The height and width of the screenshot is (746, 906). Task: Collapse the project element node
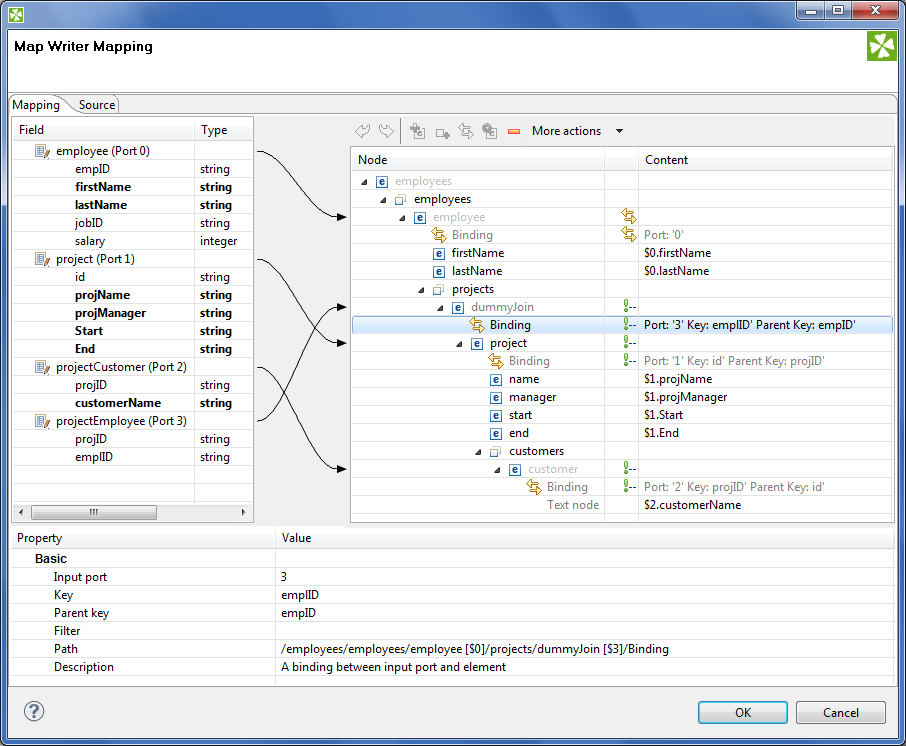coord(459,344)
